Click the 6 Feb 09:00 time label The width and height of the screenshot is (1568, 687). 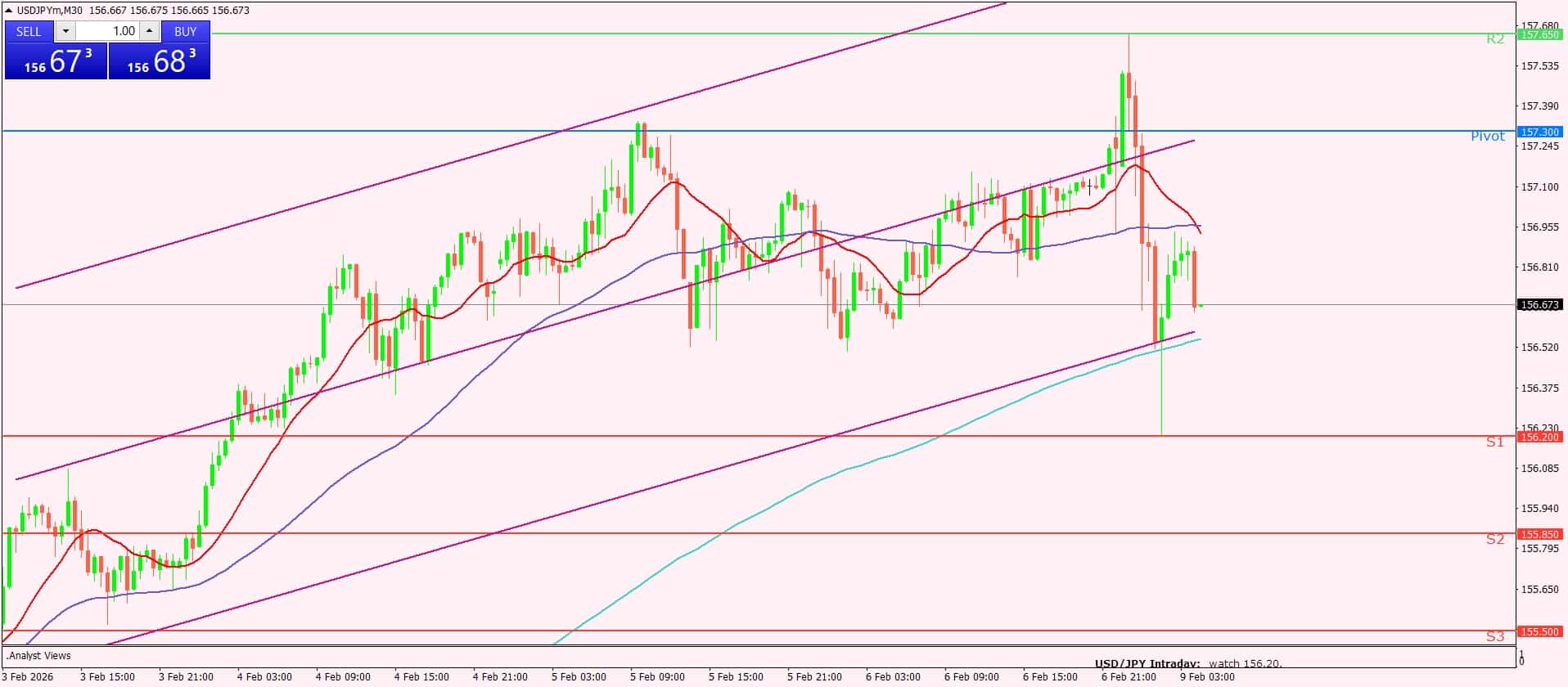tap(971, 677)
